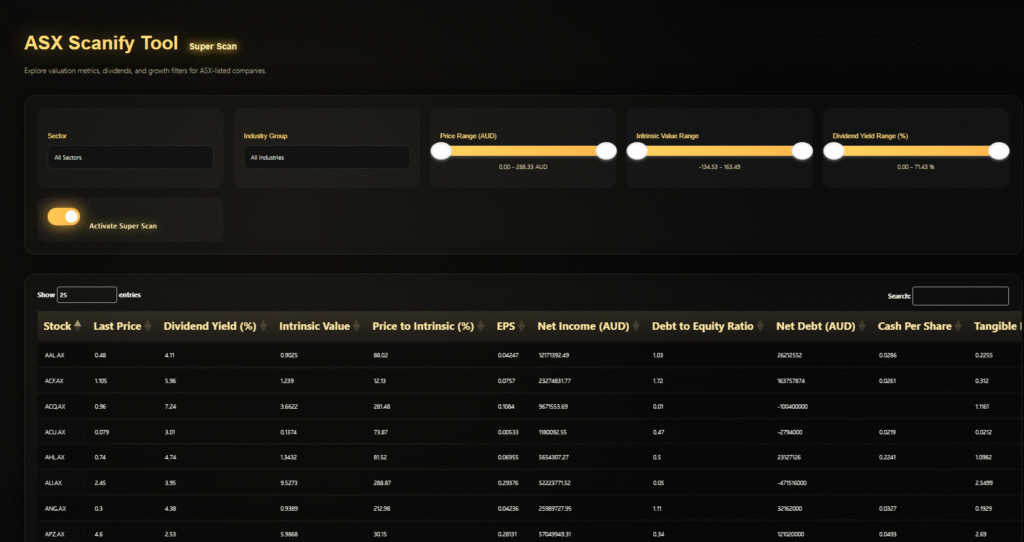This screenshot has height=542, width=1024.
Task: Click cash per share value 0.2241
Action: [888, 458]
